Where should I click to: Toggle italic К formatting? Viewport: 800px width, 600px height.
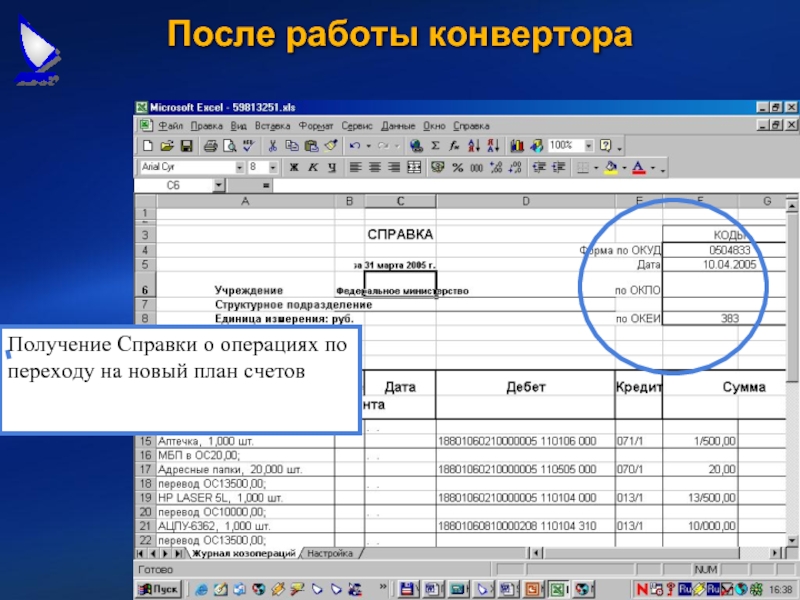313,167
